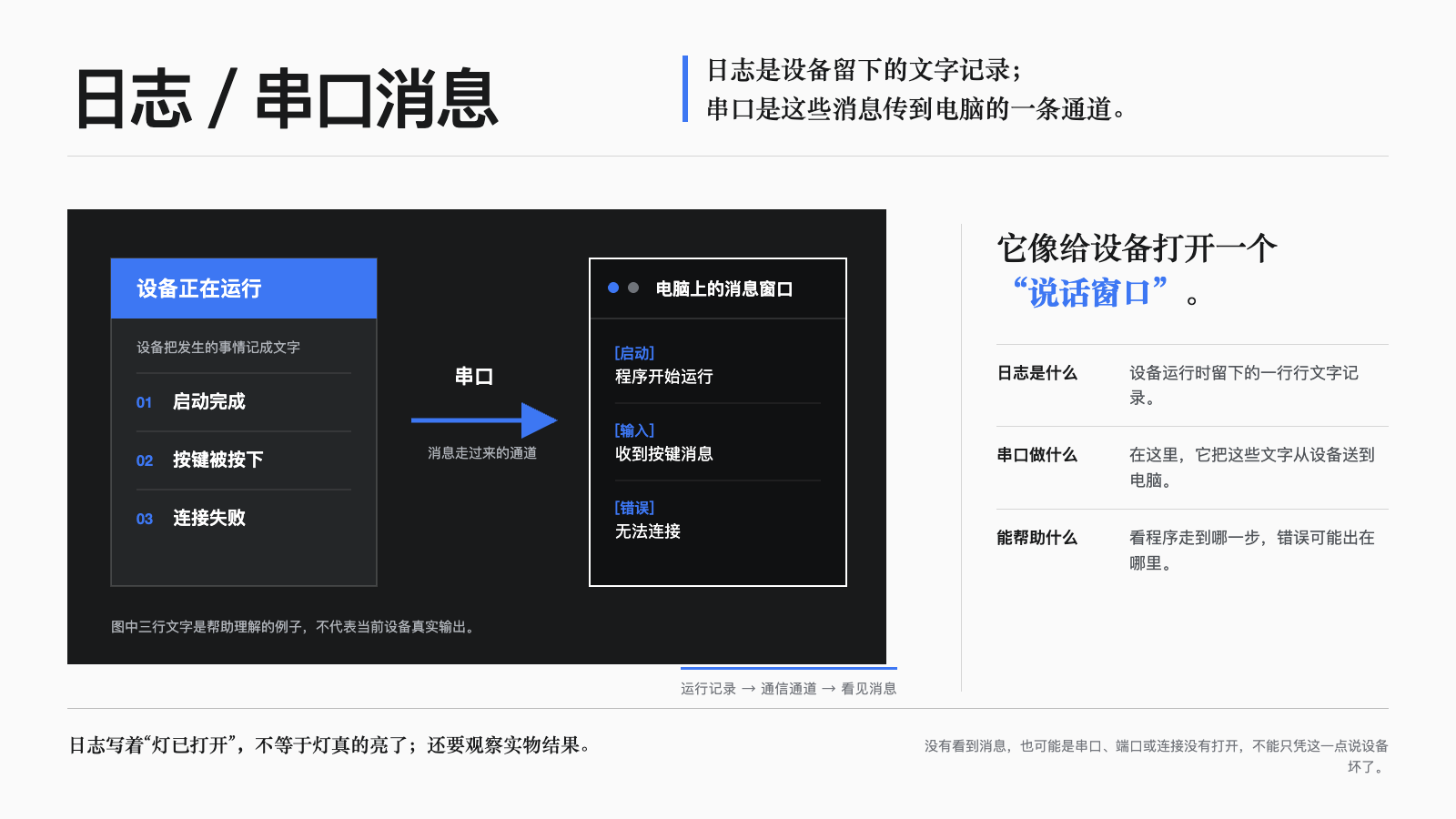1456x819 pixels.
Task: Select the 设备正在运行 blue header
Action: tap(244, 288)
